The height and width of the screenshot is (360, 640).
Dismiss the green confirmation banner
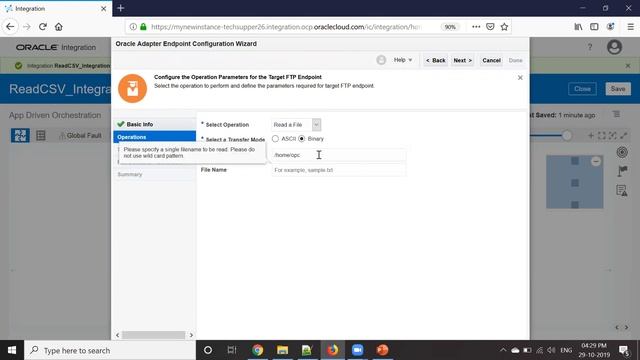point(628,66)
